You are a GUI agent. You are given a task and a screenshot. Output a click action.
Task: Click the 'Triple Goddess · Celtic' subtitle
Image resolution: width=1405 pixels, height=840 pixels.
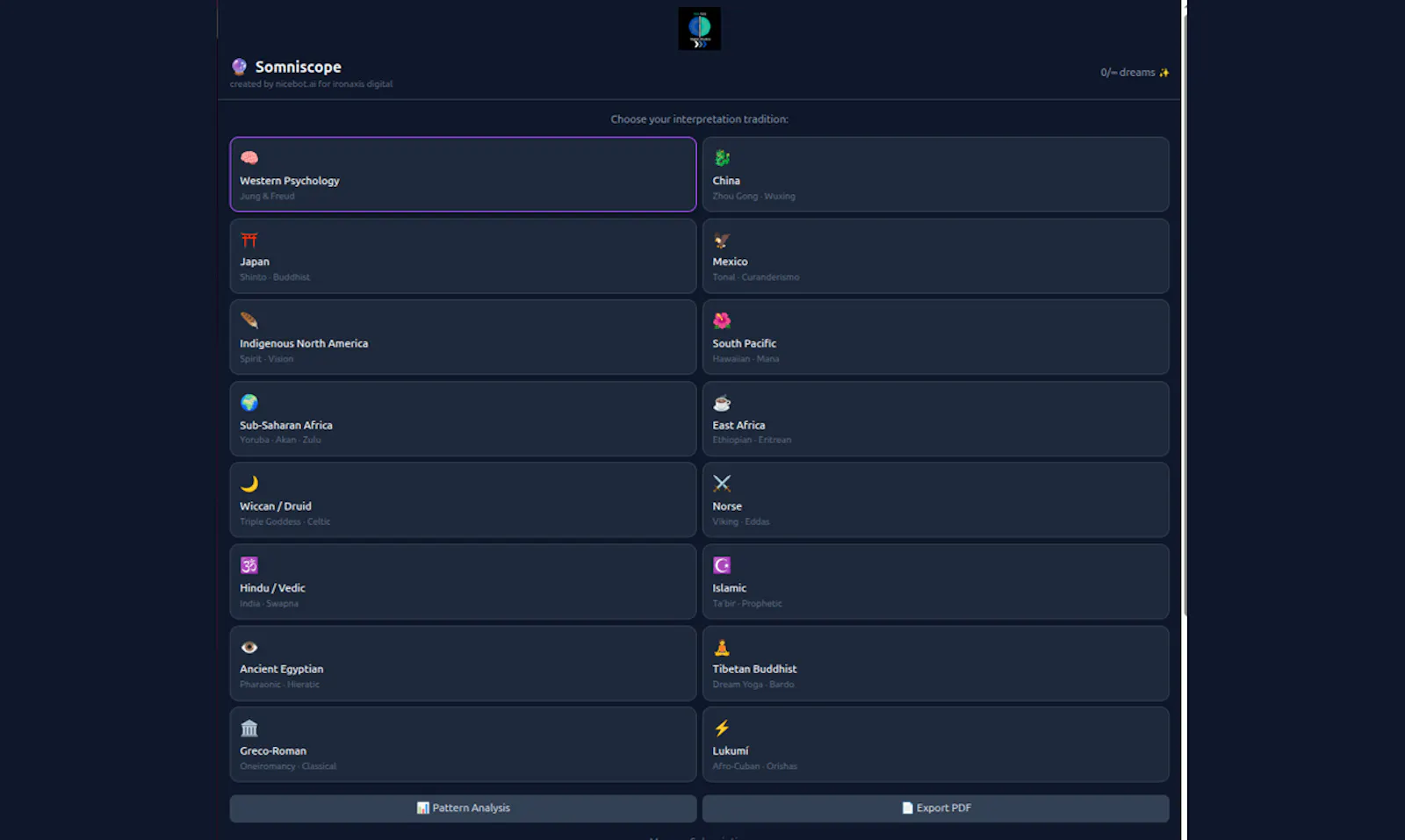pos(285,521)
